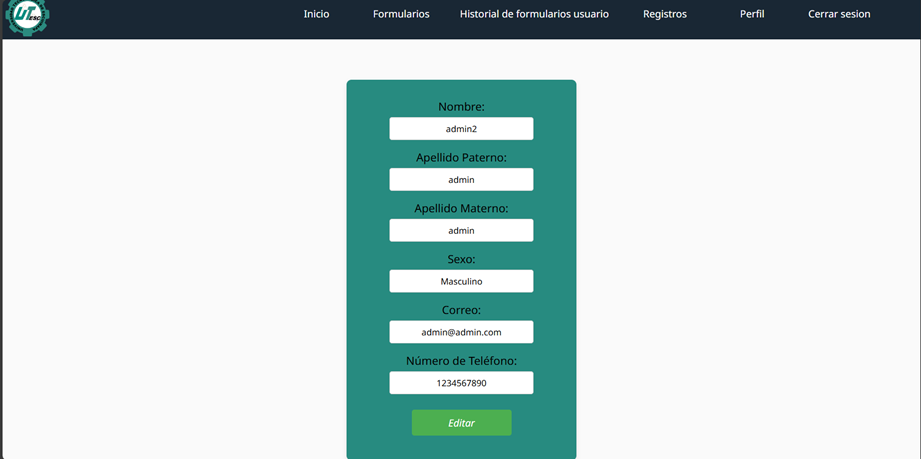Open the Formularios menu item
This screenshot has height=459, width=921.
[x=401, y=14]
